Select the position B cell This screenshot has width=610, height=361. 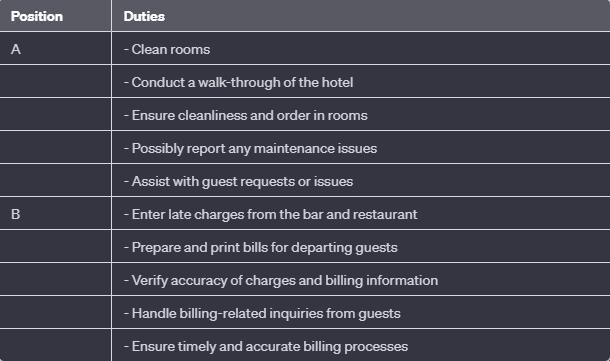tap(55, 214)
